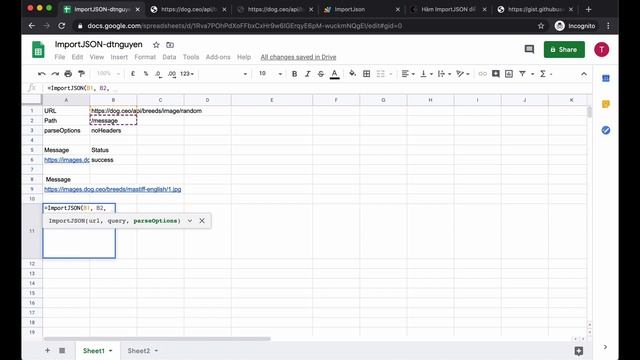
Task: Open the File menu
Action: 60,57
